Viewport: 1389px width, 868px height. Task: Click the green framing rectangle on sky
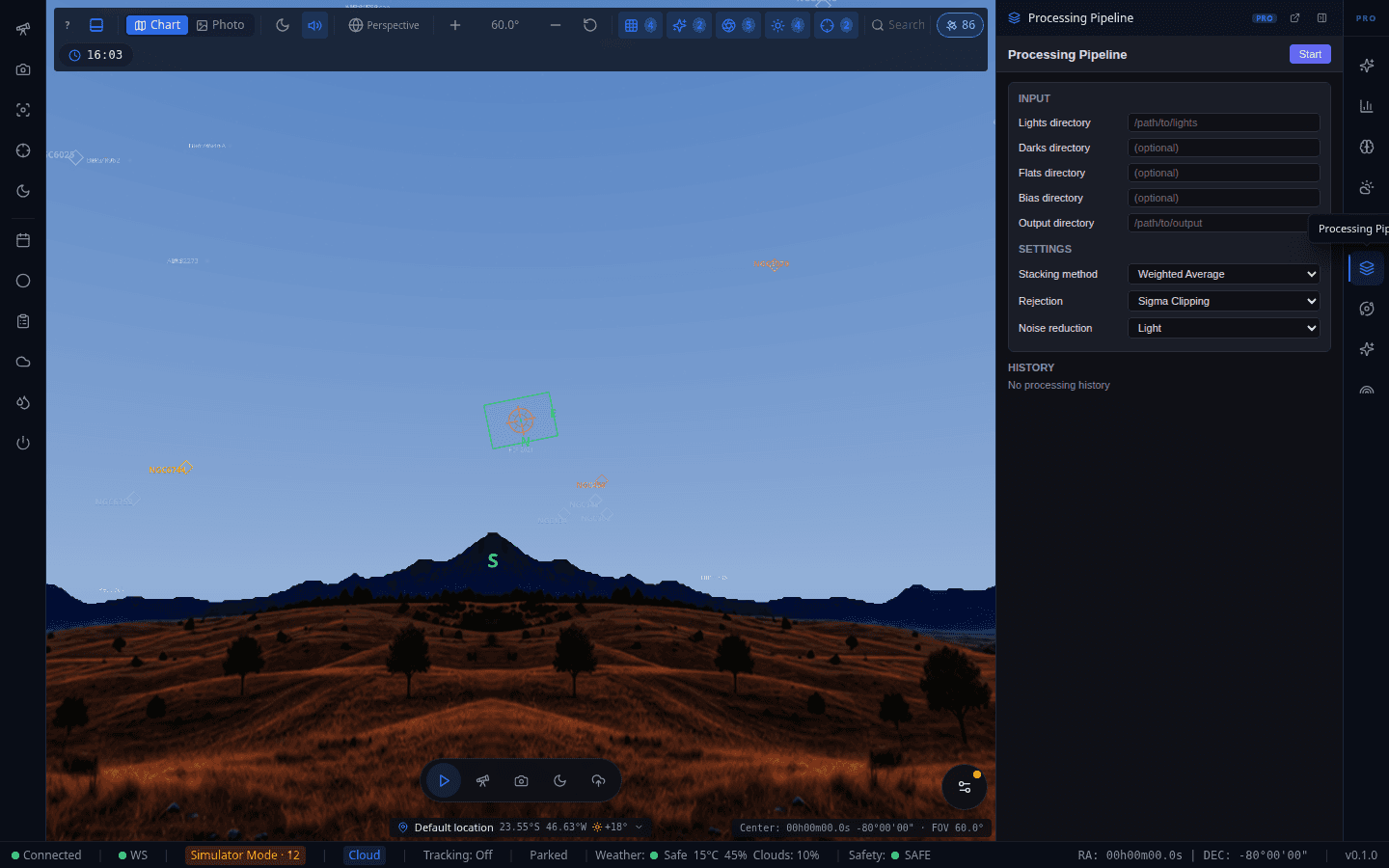coord(521,420)
